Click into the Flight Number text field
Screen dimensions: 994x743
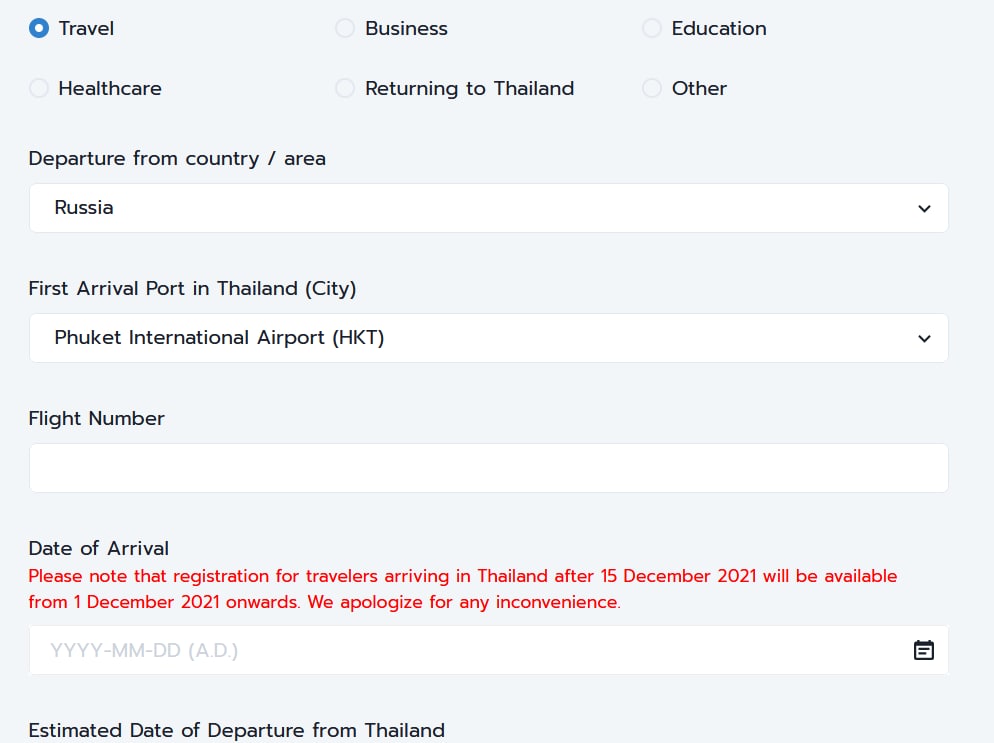click(x=488, y=468)
